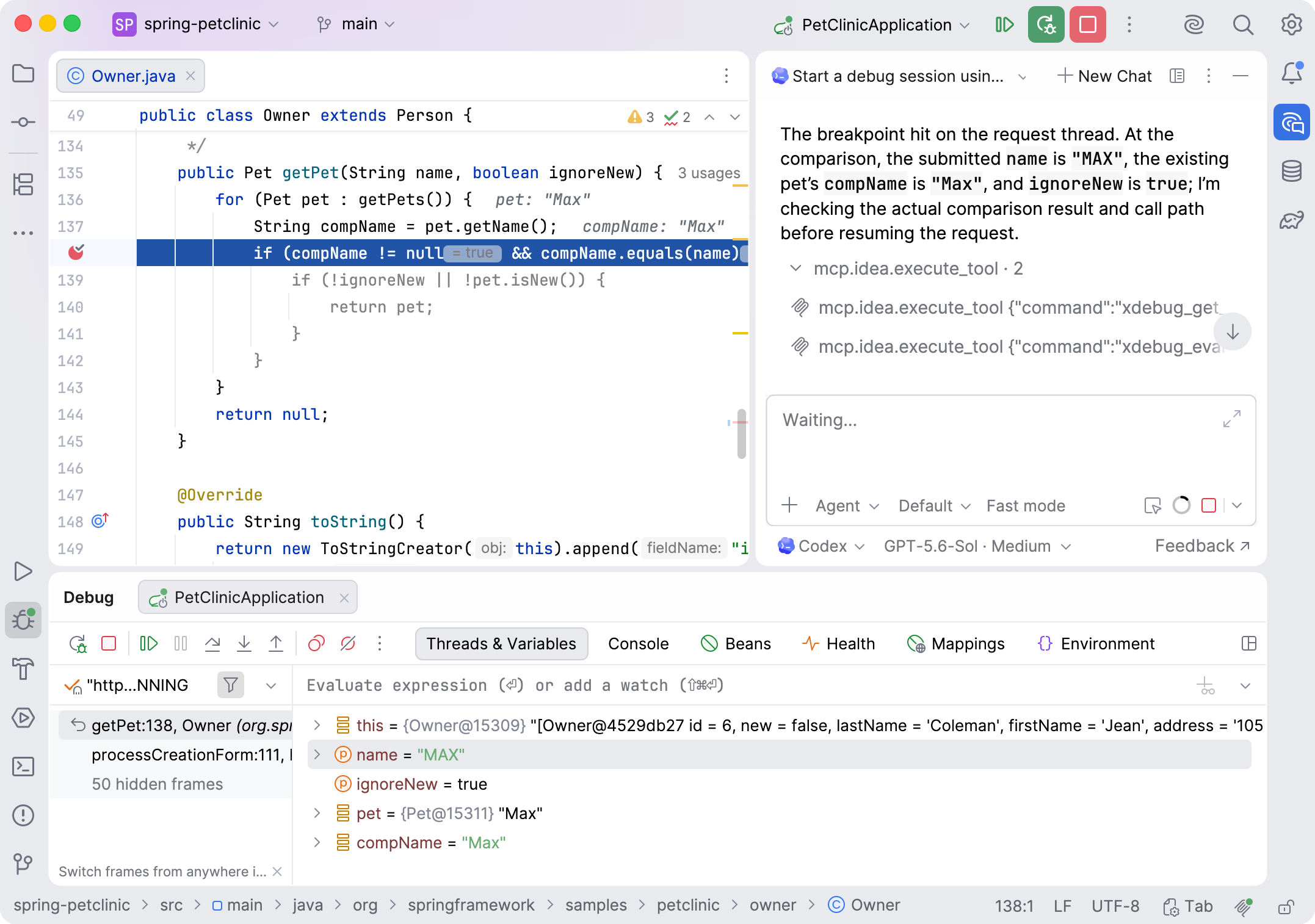Switch to the Console tab

[638, 644]
